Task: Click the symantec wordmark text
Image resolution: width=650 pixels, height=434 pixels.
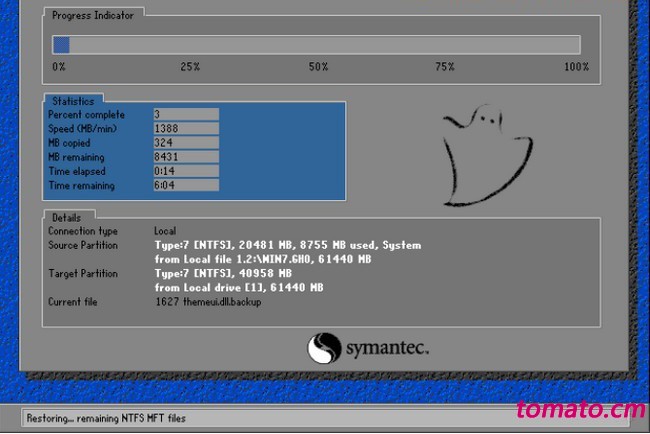Action: [388, 347]
